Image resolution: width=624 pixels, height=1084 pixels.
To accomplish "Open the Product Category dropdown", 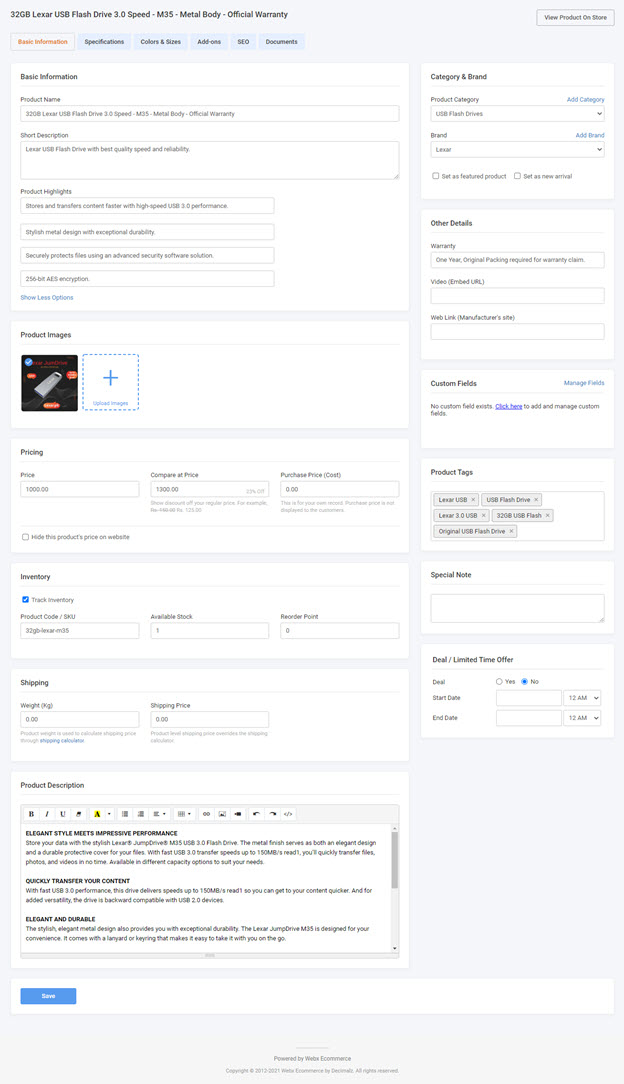I will coord(518,114).
